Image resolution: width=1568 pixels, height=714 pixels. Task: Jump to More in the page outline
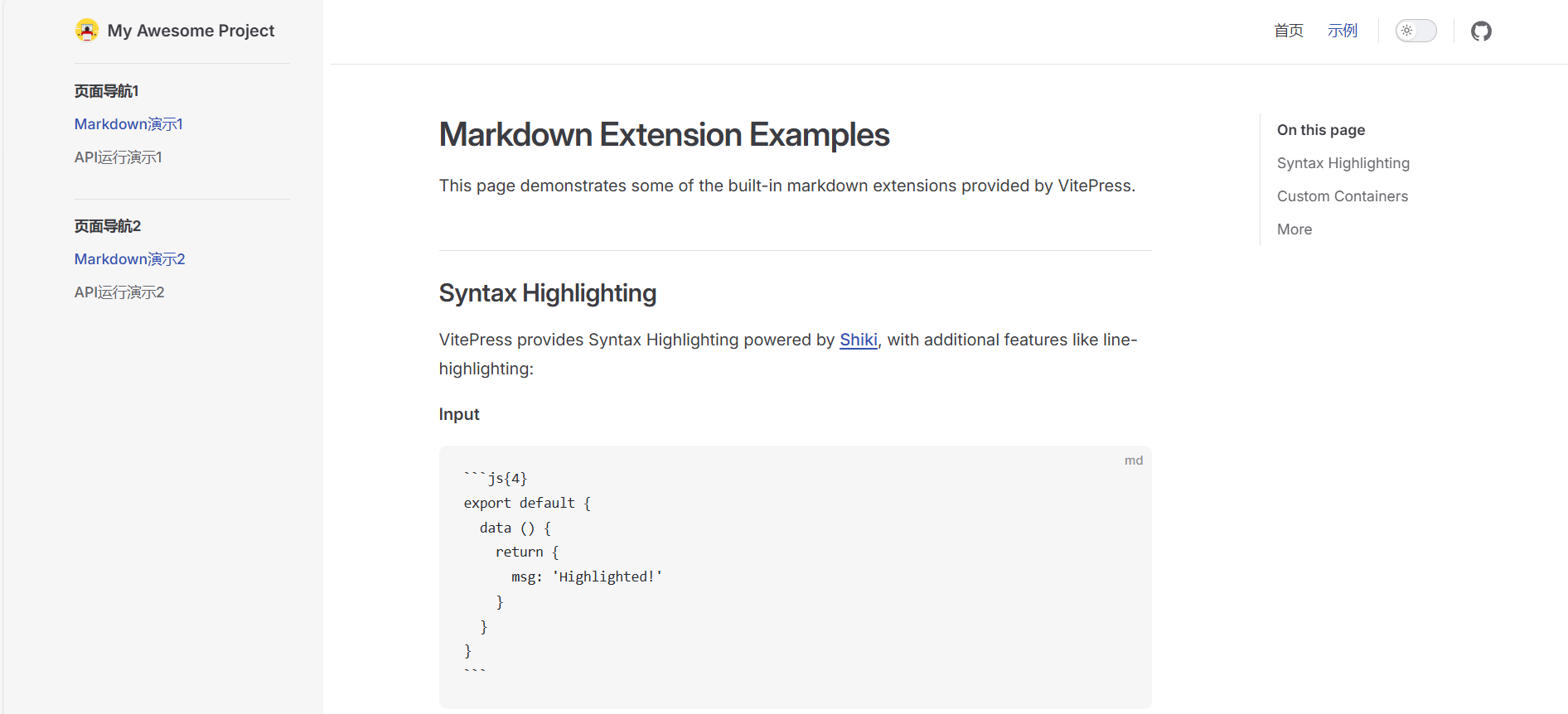pos(1295,229)
